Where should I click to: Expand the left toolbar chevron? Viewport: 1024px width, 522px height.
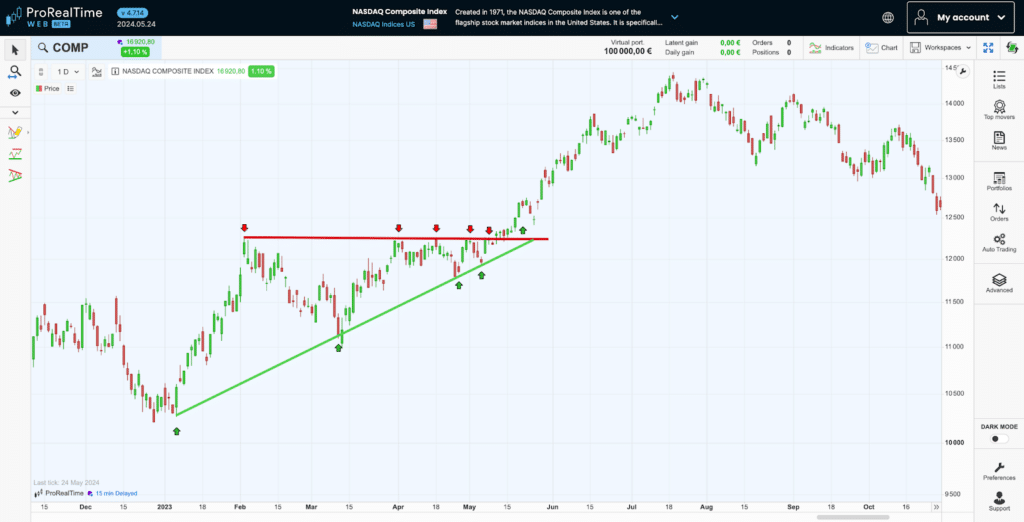click(x=15, y=112)
